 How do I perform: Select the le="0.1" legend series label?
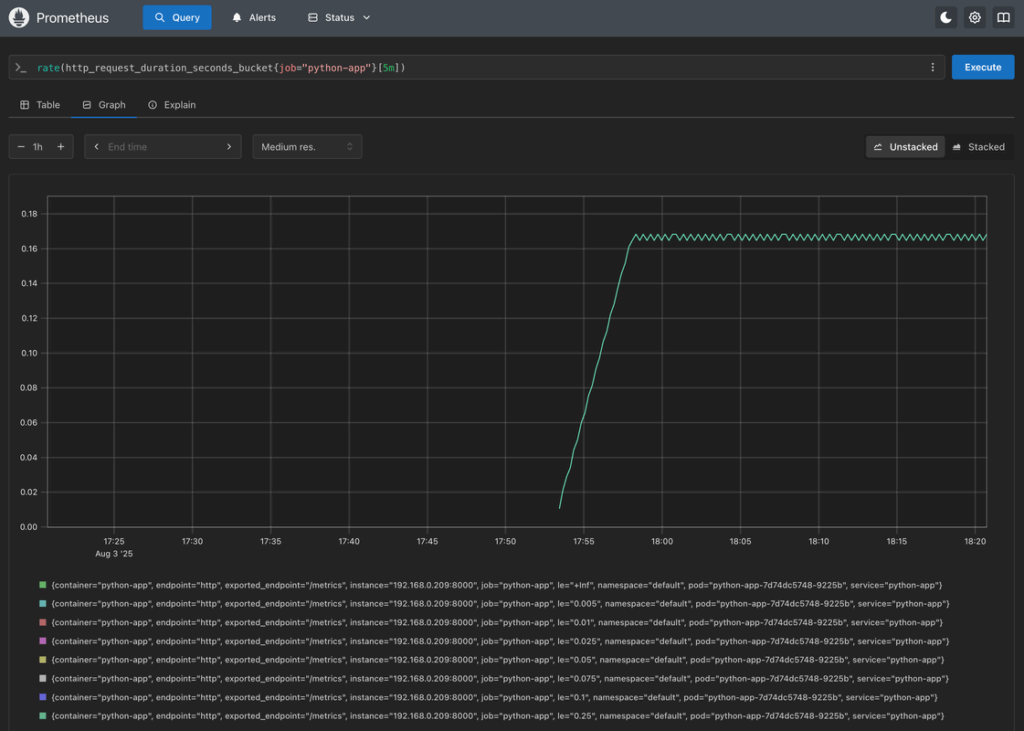(x=494, y=697)
